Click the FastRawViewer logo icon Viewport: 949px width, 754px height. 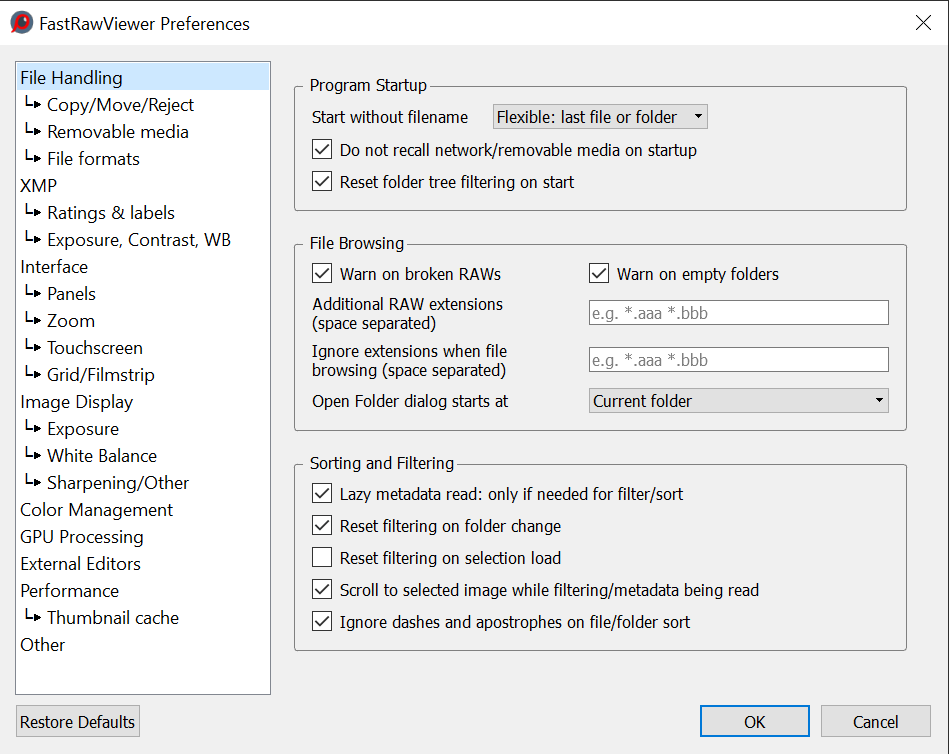point(22,23)
